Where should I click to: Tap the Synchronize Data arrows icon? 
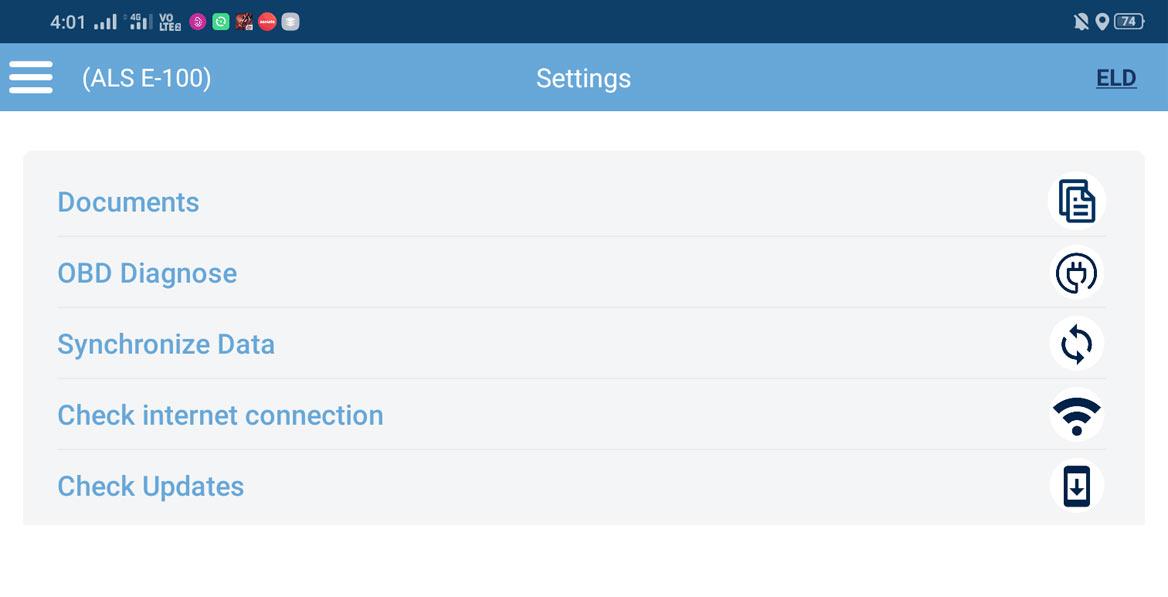pyautogui.click(x=1076, y=344)
